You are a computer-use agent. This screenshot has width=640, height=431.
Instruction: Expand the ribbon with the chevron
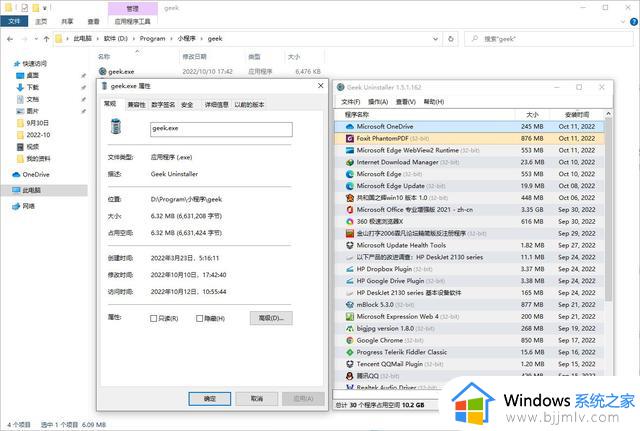[x=623, y=22]
